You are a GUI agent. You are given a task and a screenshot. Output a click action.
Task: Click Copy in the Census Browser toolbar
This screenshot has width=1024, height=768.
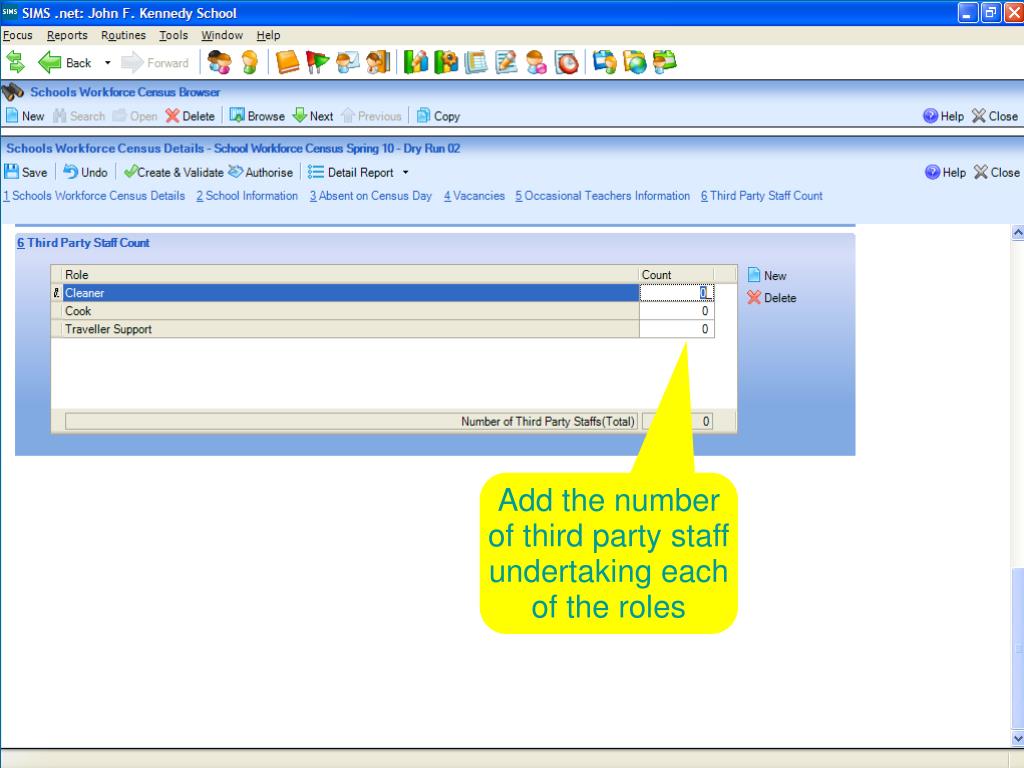coord(438,116)
